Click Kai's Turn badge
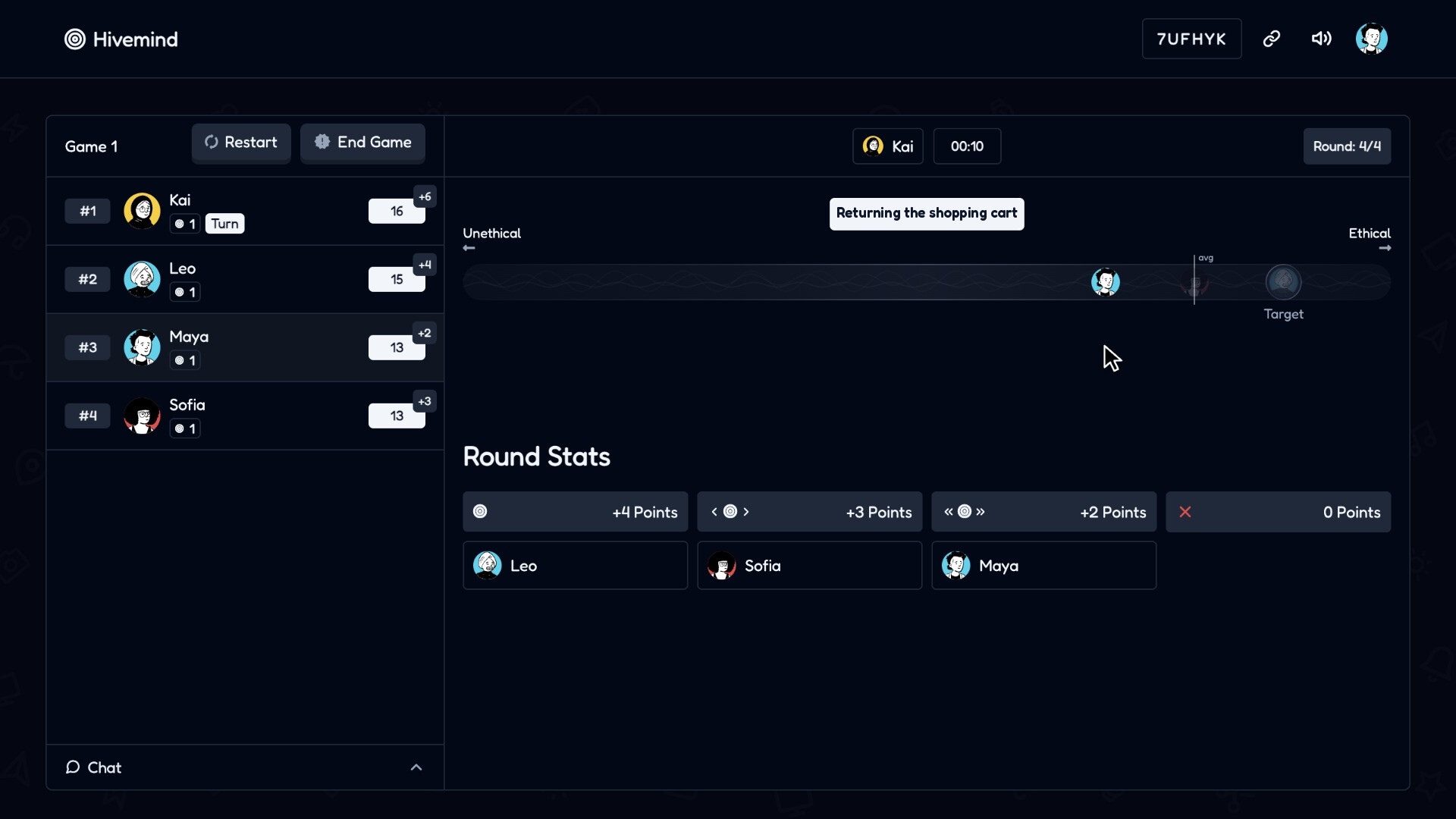The width and height of the screenshot is (1456, 819). point(224,224)
